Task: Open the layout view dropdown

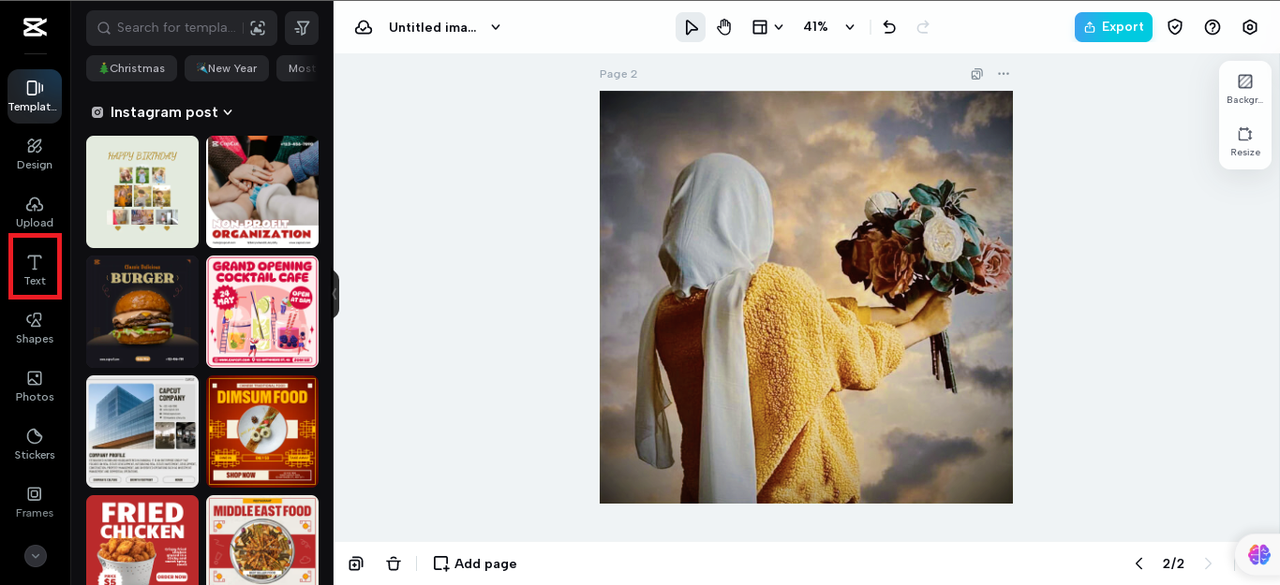Action: point(767,27)
